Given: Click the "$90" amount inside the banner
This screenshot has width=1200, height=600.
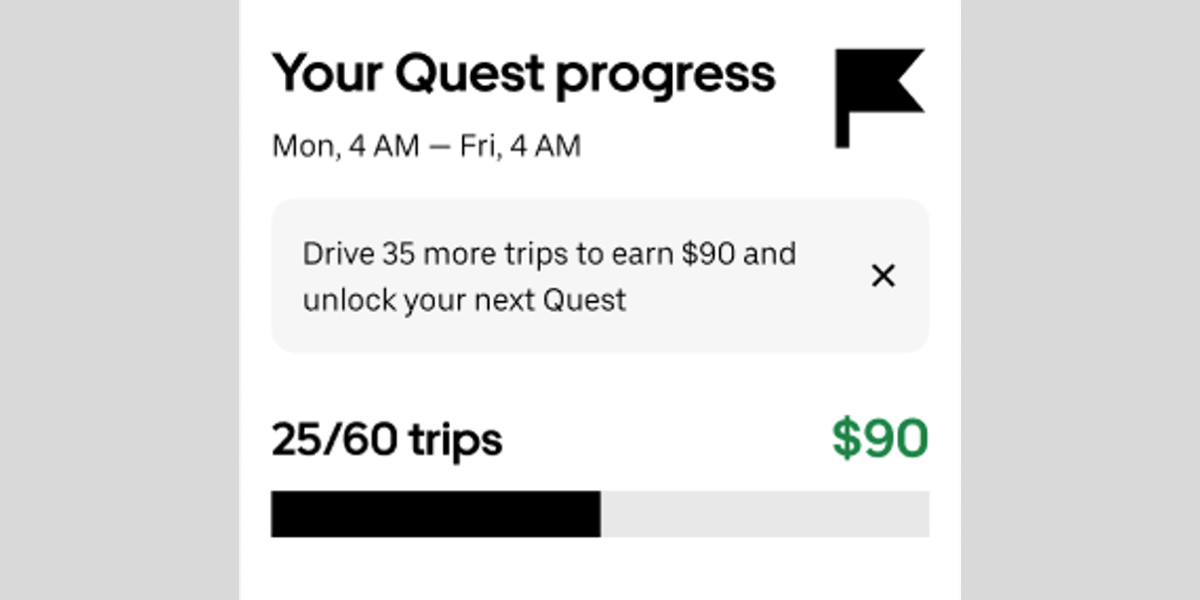Looking at the screenshot, I should coord(708,254).
